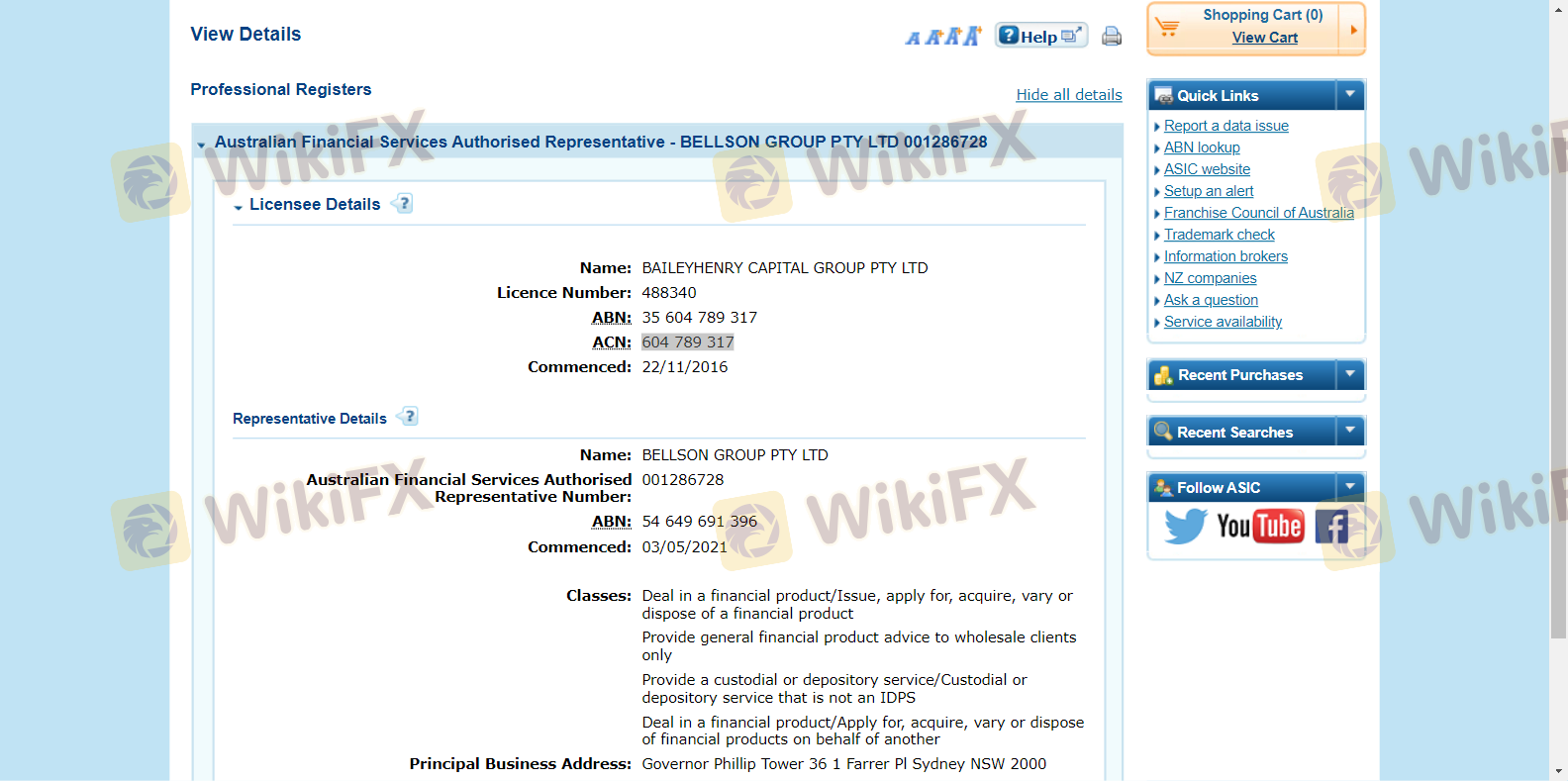Select the smallest font size A icon
The image size is (1568, 781).
(x=913, y=39)
